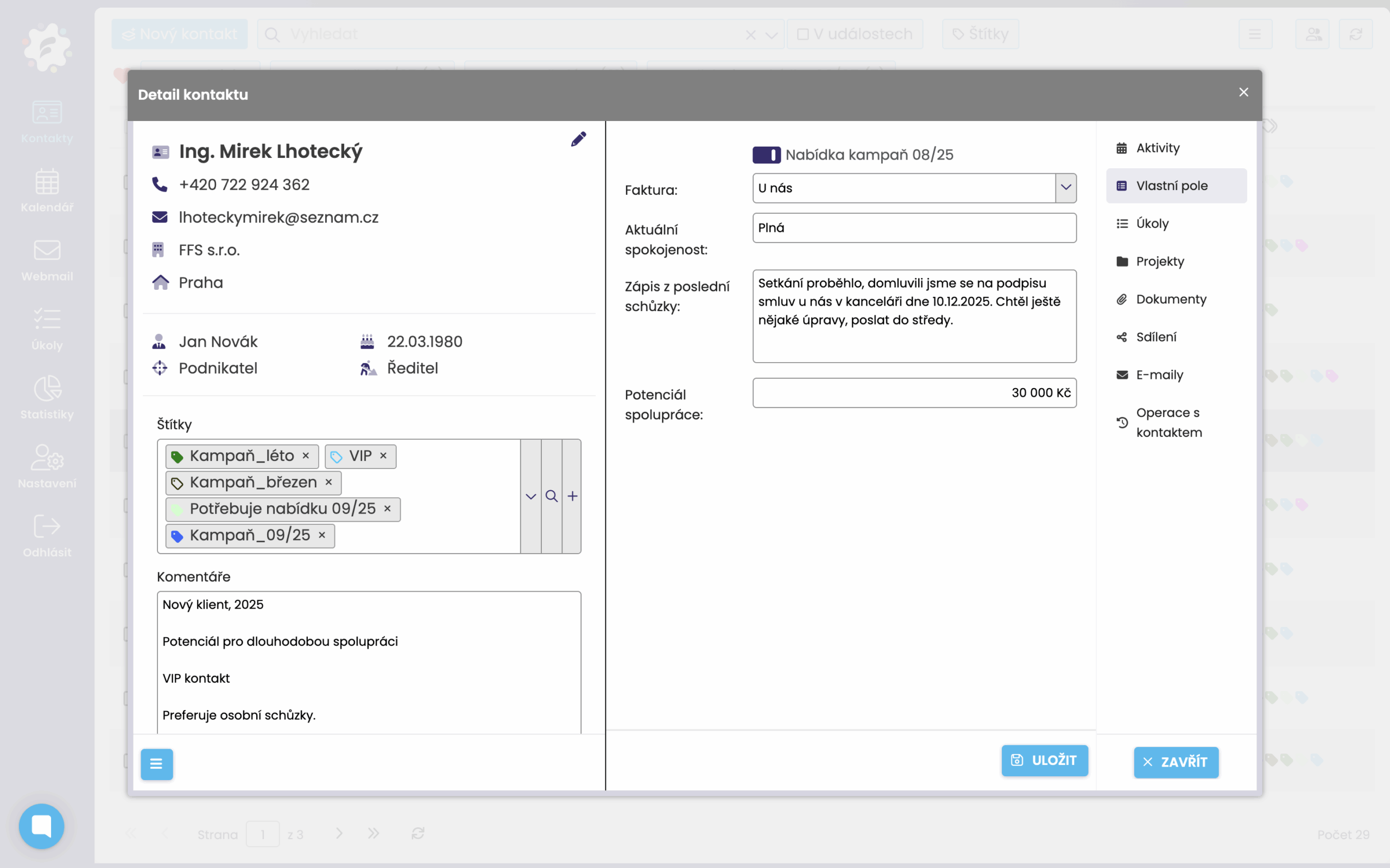Open the Dokumenty section
This screenshot has height=868, width=1390.
[x=1171, y=299]
